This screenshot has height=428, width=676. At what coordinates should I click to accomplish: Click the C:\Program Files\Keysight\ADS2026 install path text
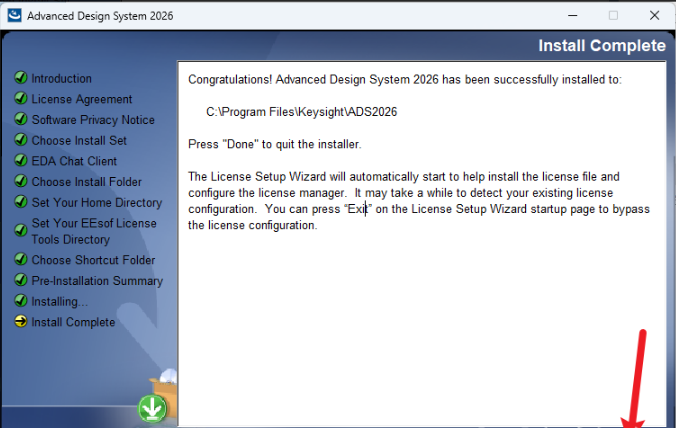[x=301, y=112]
